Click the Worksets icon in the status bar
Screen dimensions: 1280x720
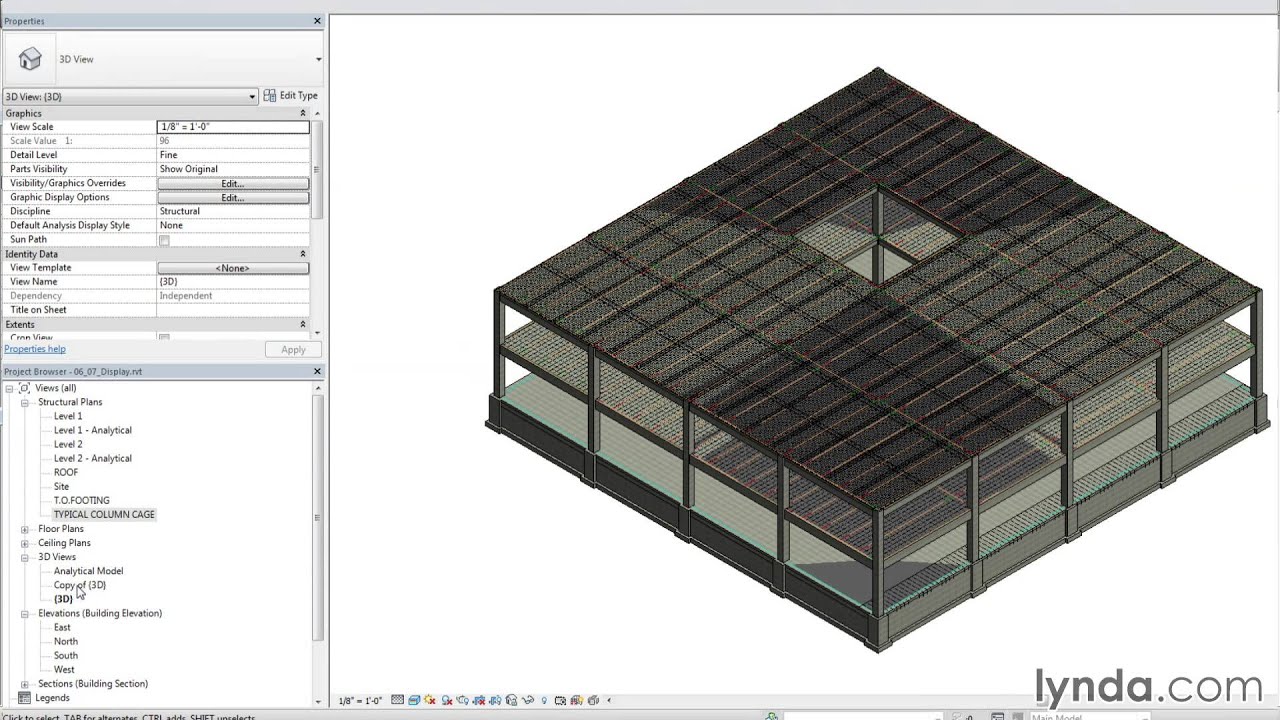click(x=997, y=716)
